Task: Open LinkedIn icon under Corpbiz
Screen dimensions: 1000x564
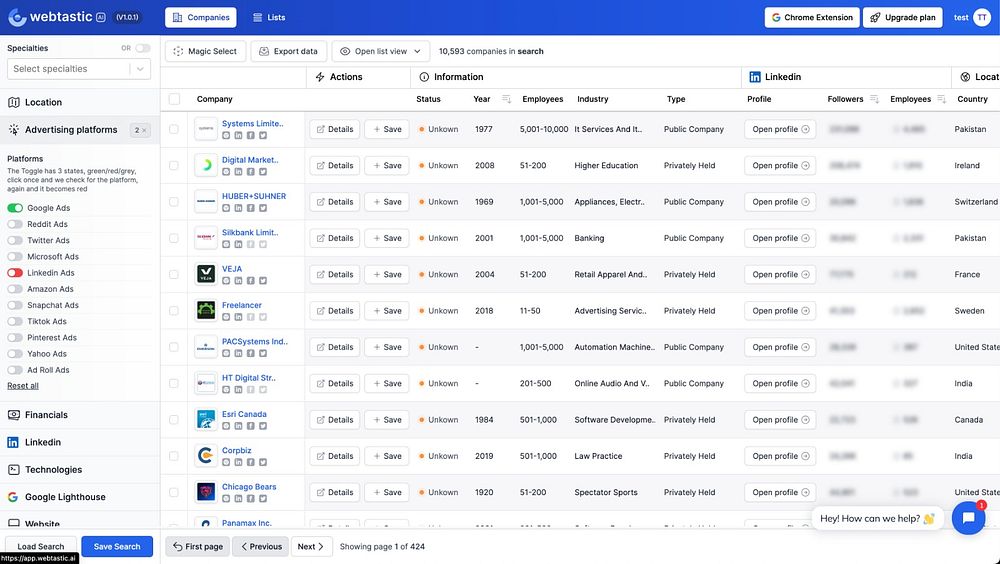Action: tap(238, 463)
